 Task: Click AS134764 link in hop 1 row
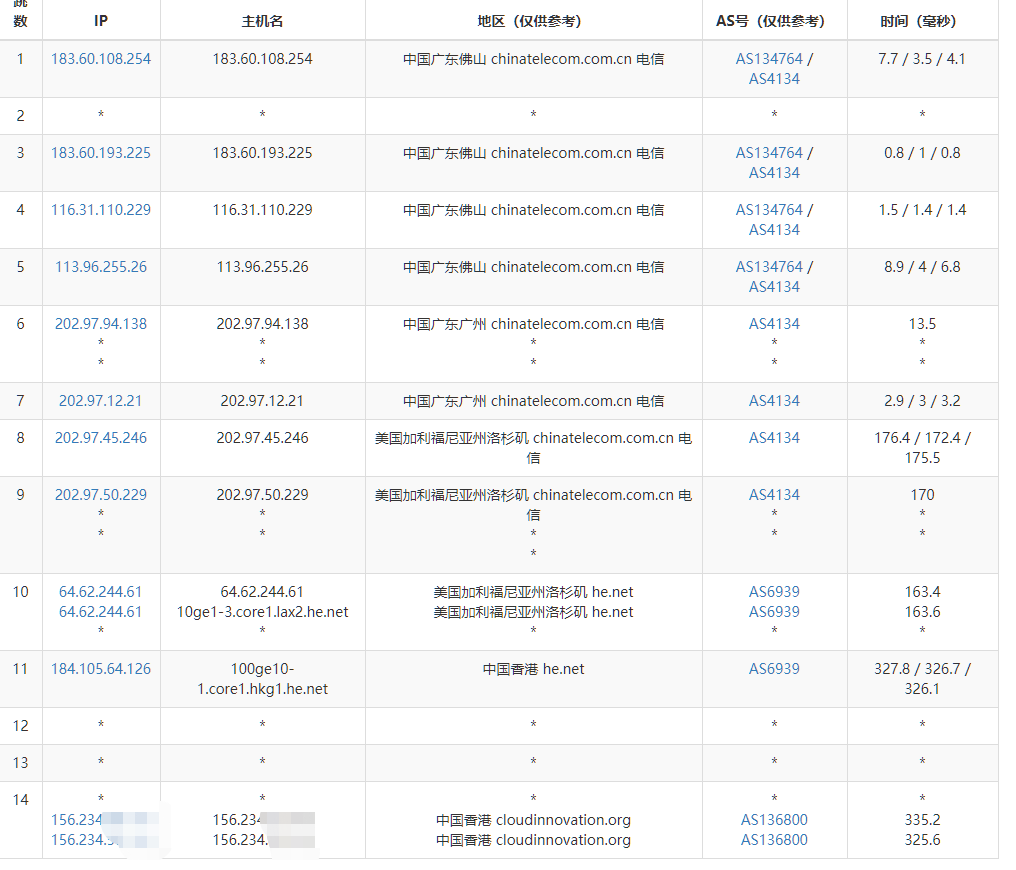769,59
